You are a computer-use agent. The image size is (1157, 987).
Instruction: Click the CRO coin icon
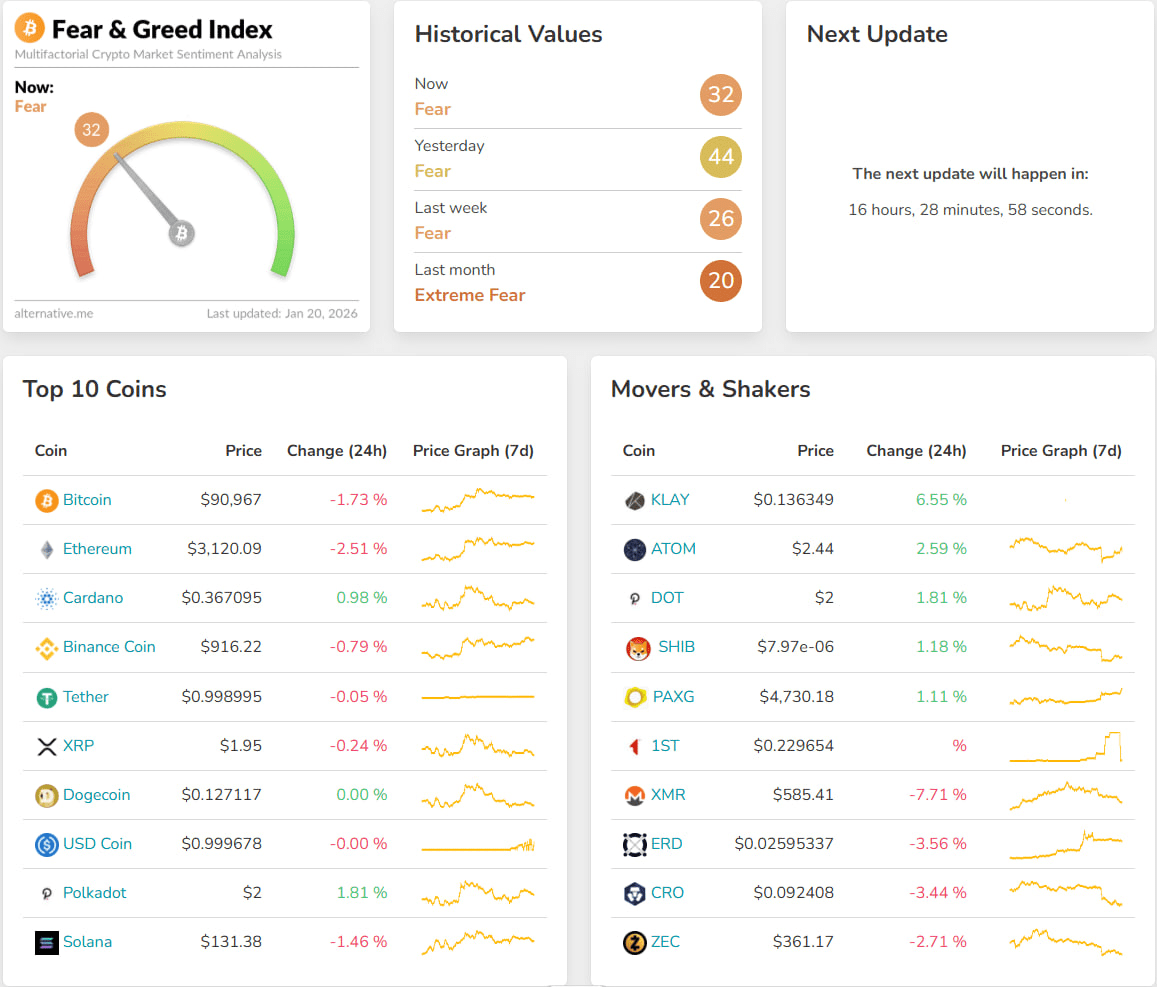click(x=635, y=893)
